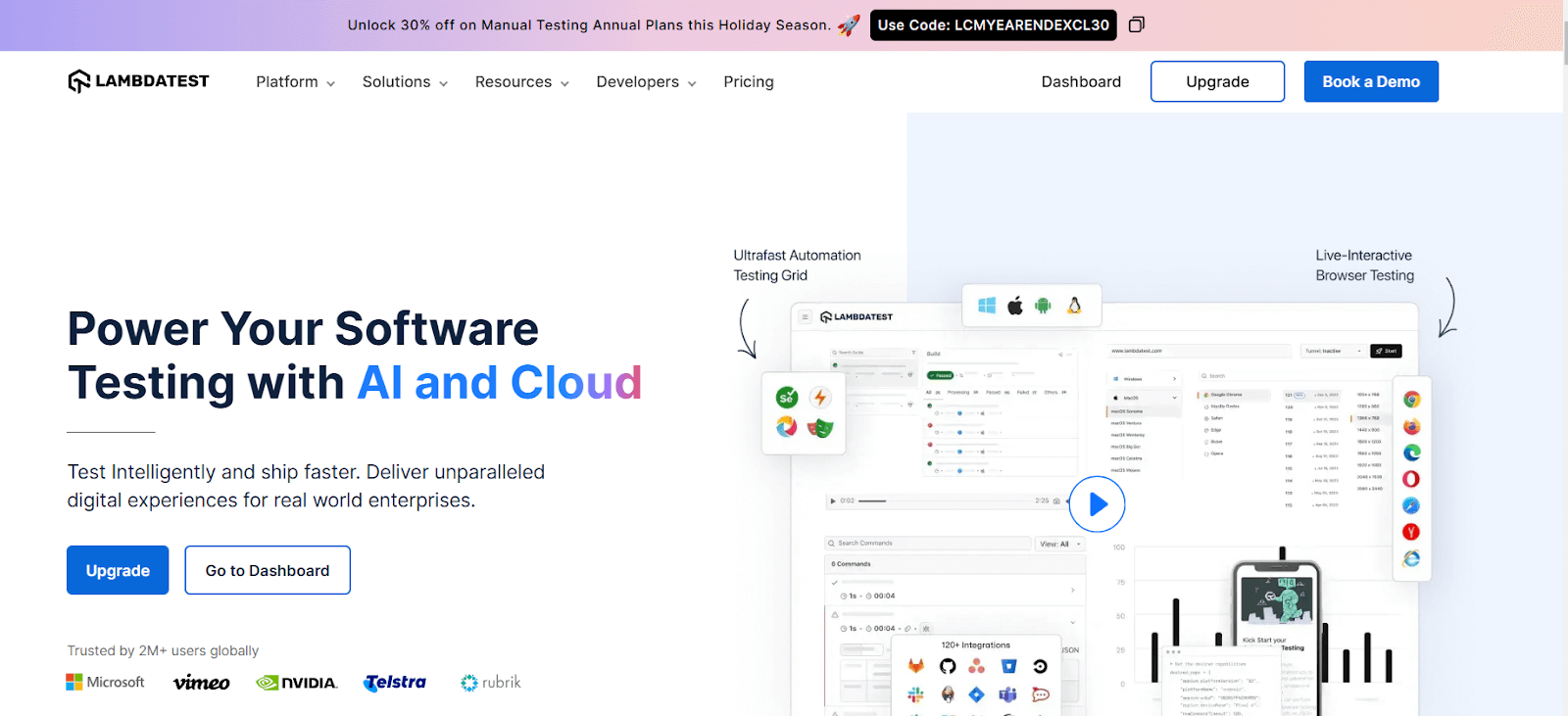Image resolution: width=1568 pixels, height=716 pixels.
Task: Click the GitLab fox icon in Integrations
Action: coord(915,666)
